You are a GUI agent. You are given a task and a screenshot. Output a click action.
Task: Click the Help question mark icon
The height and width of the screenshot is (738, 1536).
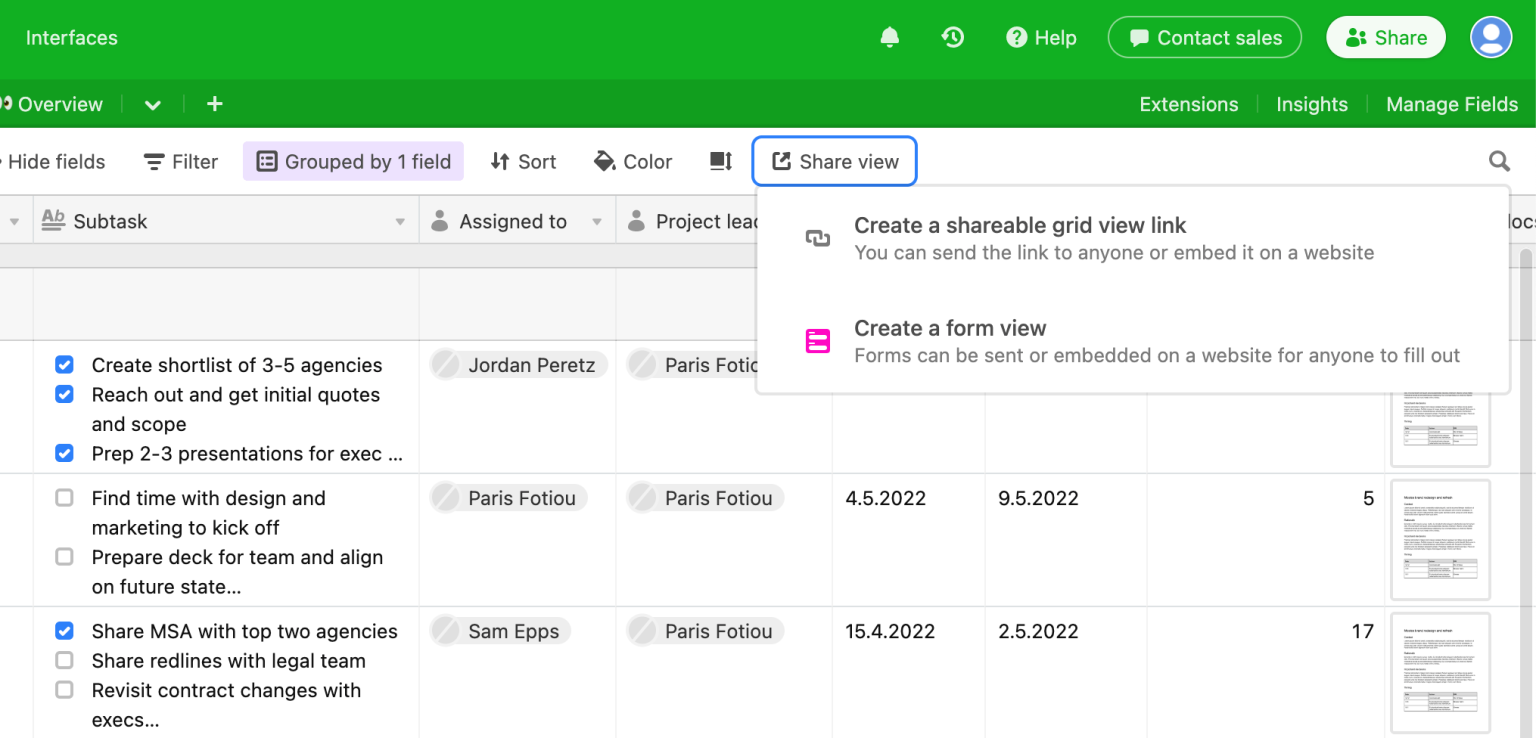point(1015,37)
